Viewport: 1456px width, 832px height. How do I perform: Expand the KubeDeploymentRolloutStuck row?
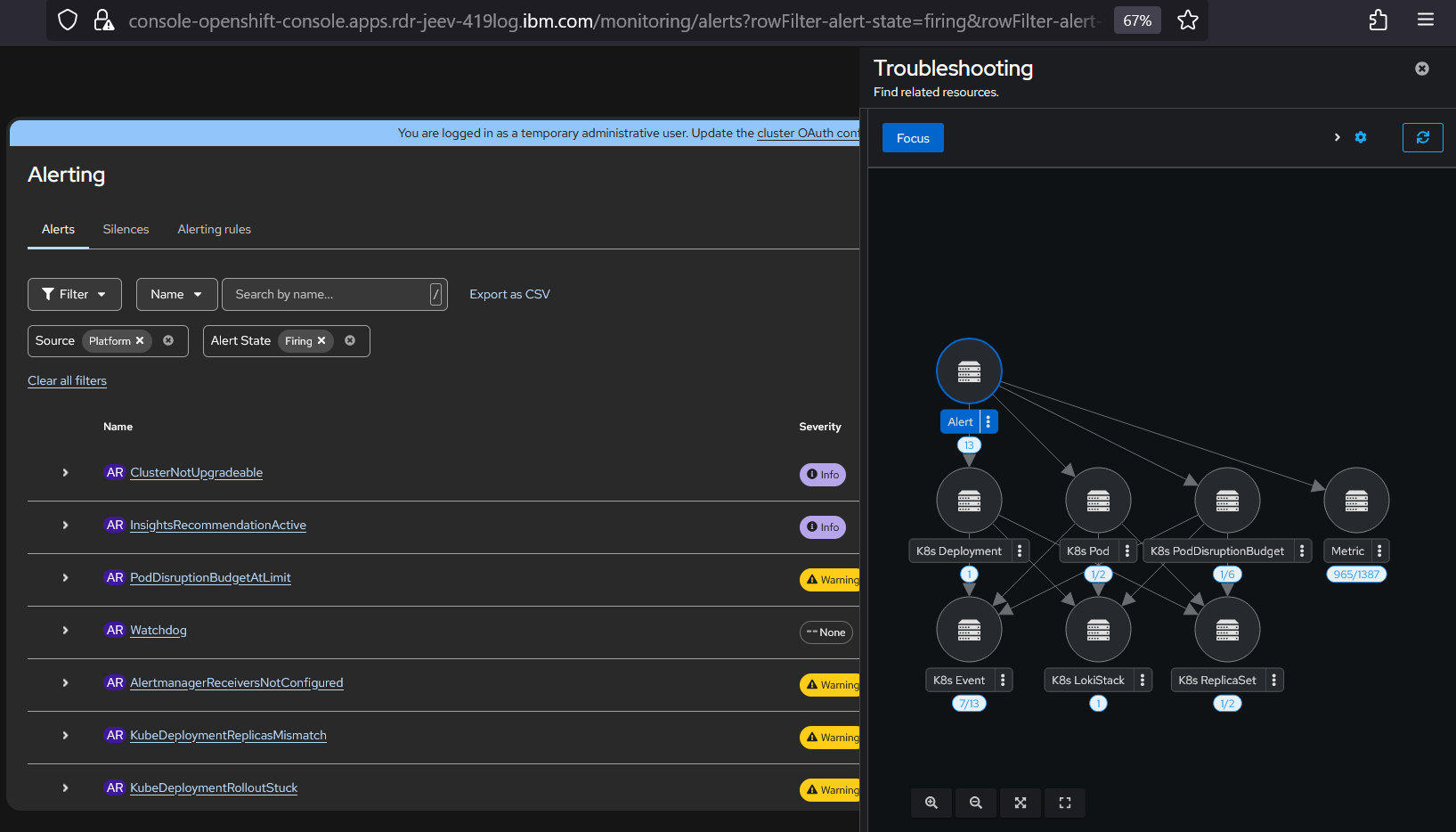click(65, 787)
